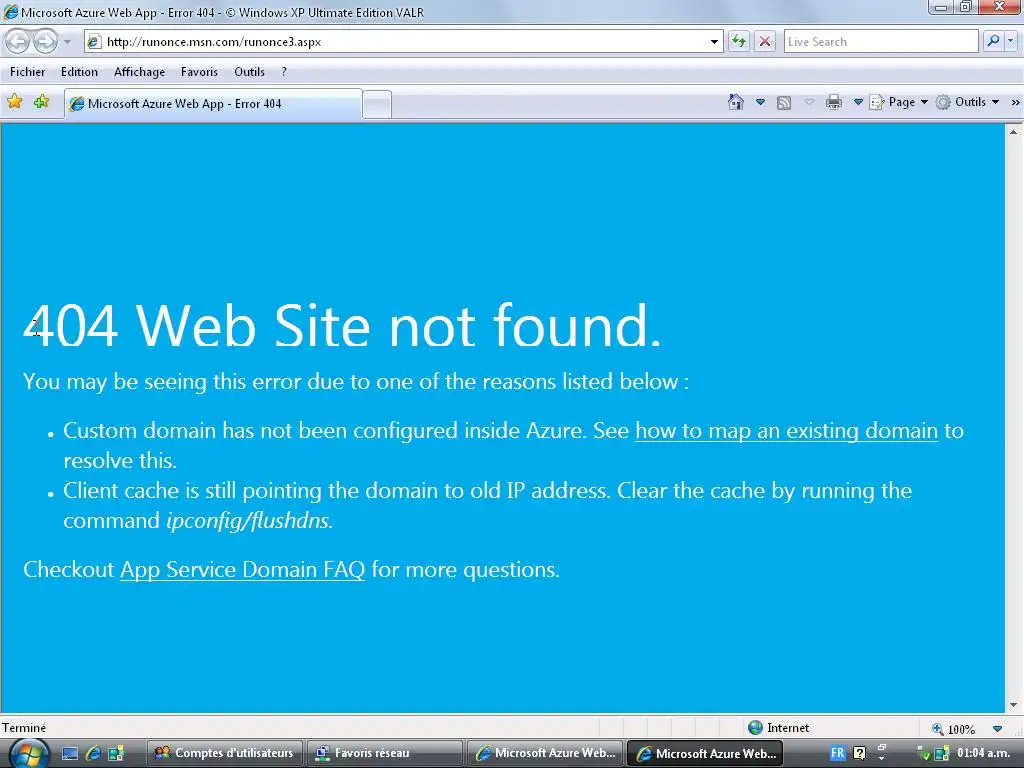Open the Outils gear toolbar menu
1024x768 pixels.
[x=967, y=103]
